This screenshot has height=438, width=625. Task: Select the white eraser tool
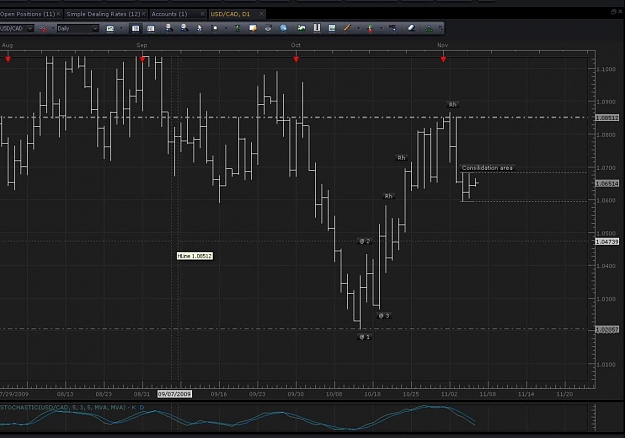412,28
